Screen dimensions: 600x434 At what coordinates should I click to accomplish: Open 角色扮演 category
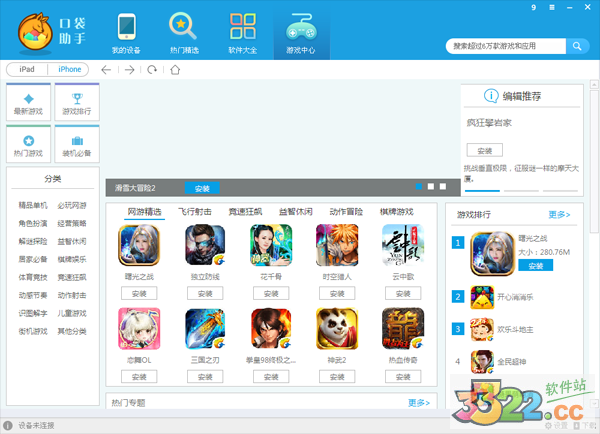click(33, 224)
